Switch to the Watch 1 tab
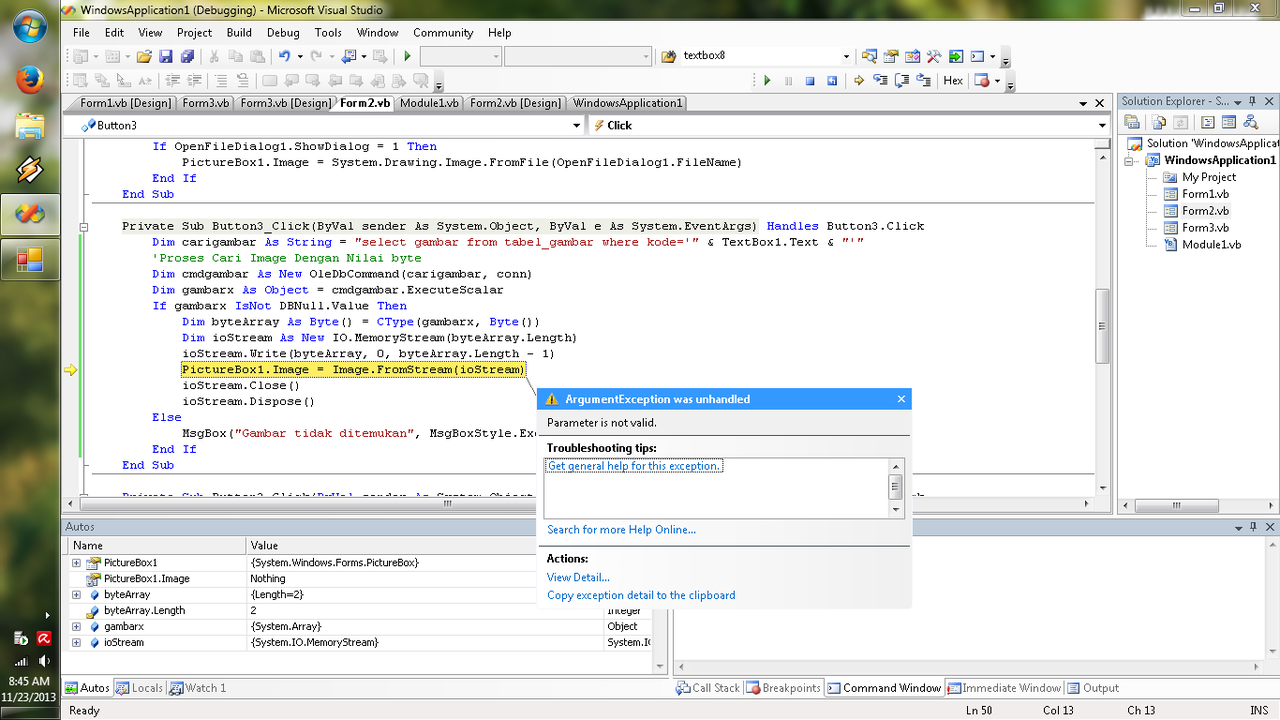 [x=198, y=688]
